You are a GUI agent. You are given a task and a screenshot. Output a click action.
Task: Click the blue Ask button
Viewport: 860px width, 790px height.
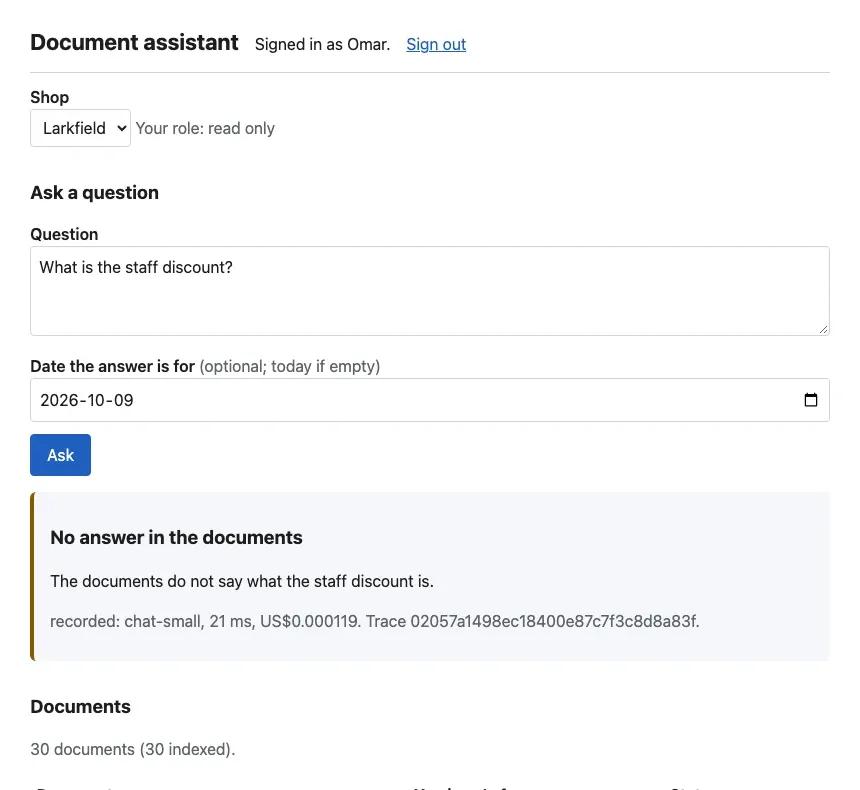(x=60, y=455)
